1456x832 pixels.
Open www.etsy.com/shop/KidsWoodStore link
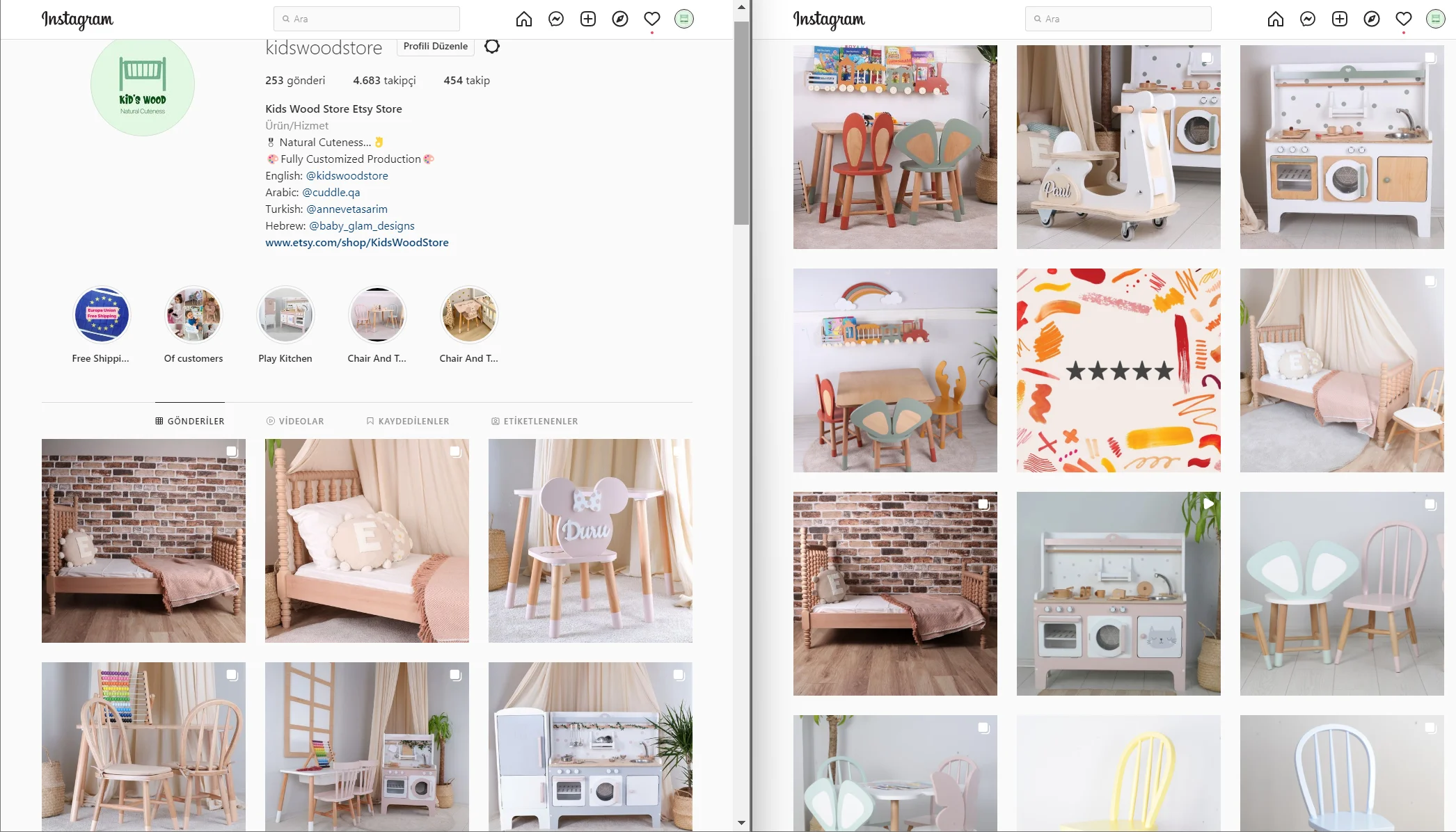(357, 242)
